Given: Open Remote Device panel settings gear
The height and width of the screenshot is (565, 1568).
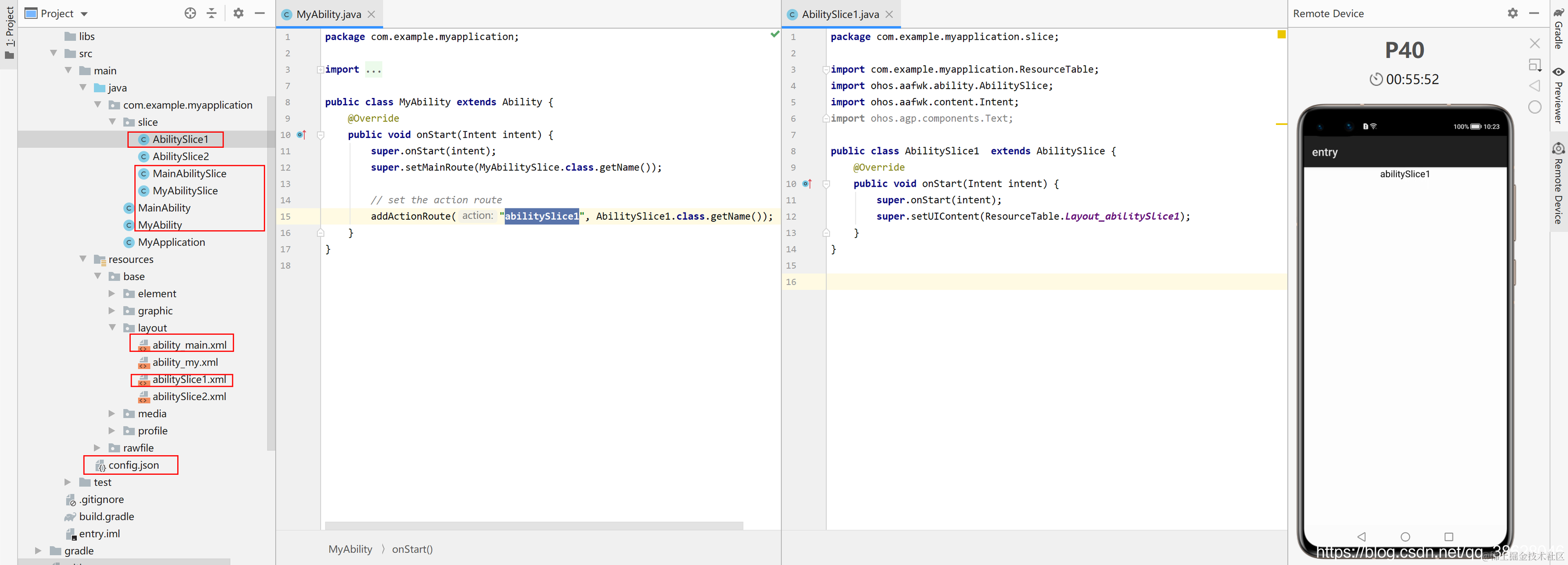Looking at the screenshot, I should point(1513,13).
